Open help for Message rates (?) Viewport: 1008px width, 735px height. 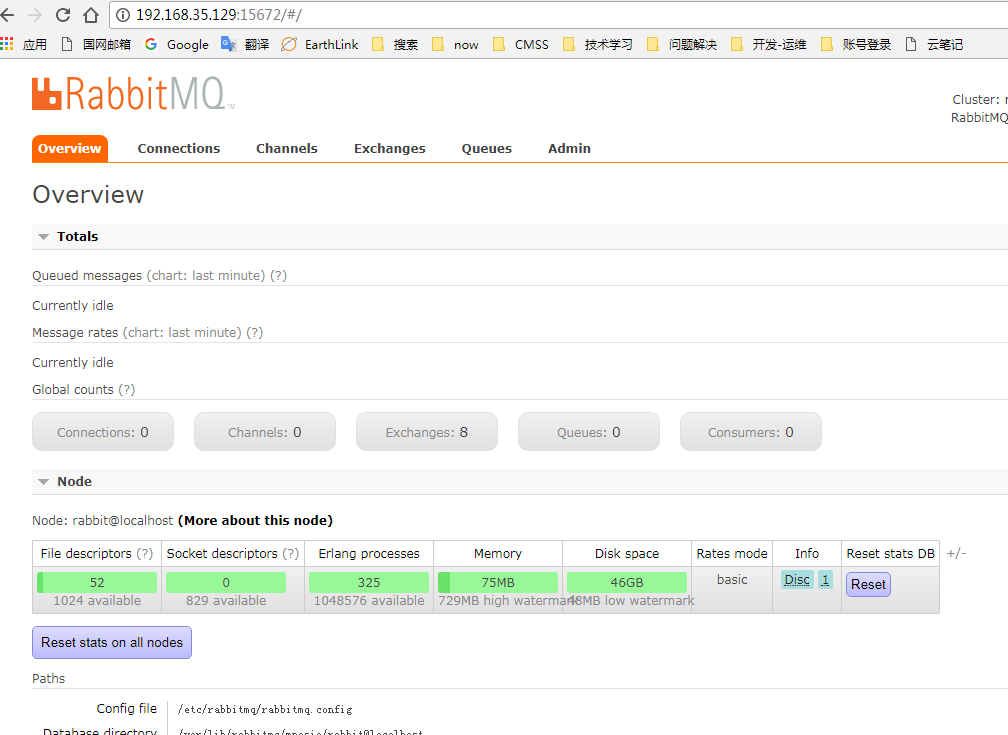[x=255, y=332]
